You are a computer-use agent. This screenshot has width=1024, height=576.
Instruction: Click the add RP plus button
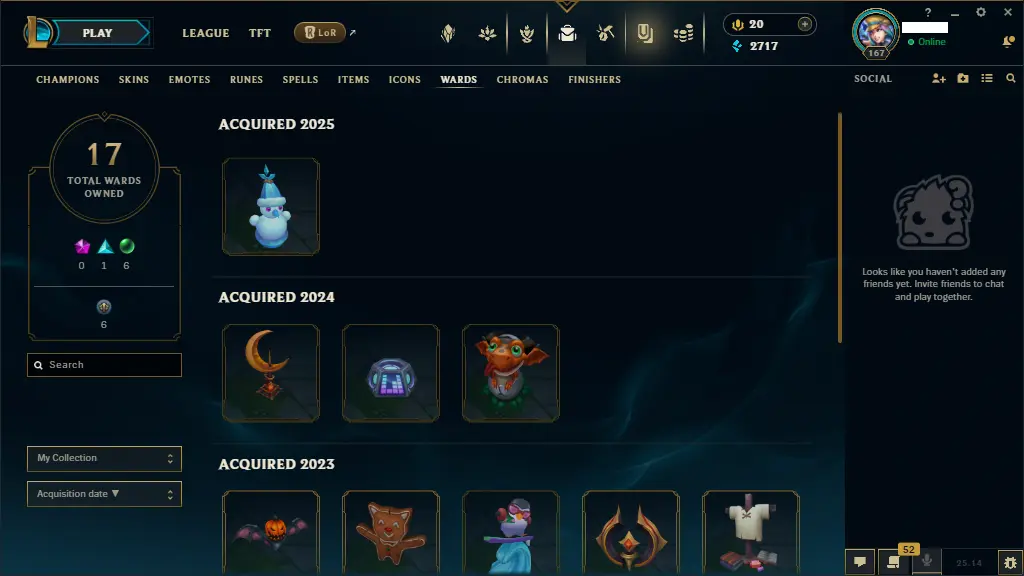click(805, 24)
